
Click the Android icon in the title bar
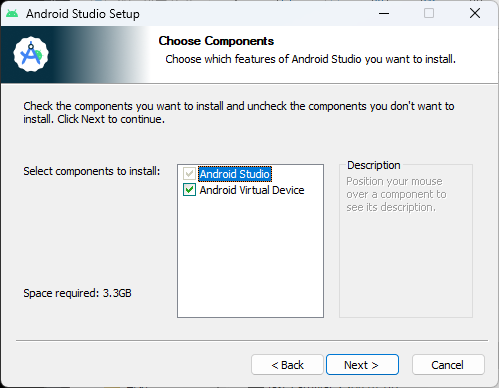point(12,14)
